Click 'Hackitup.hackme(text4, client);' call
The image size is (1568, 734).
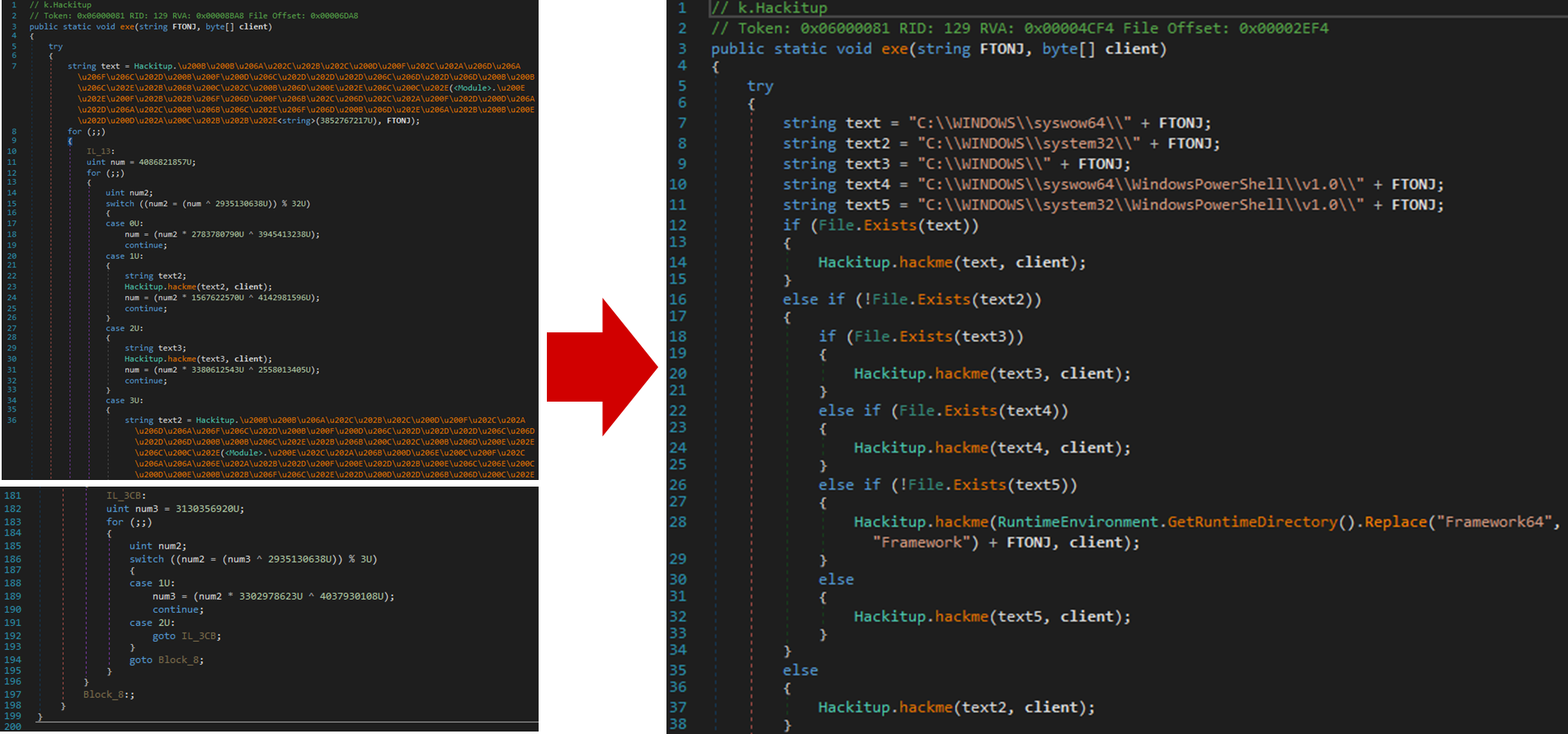992,448
